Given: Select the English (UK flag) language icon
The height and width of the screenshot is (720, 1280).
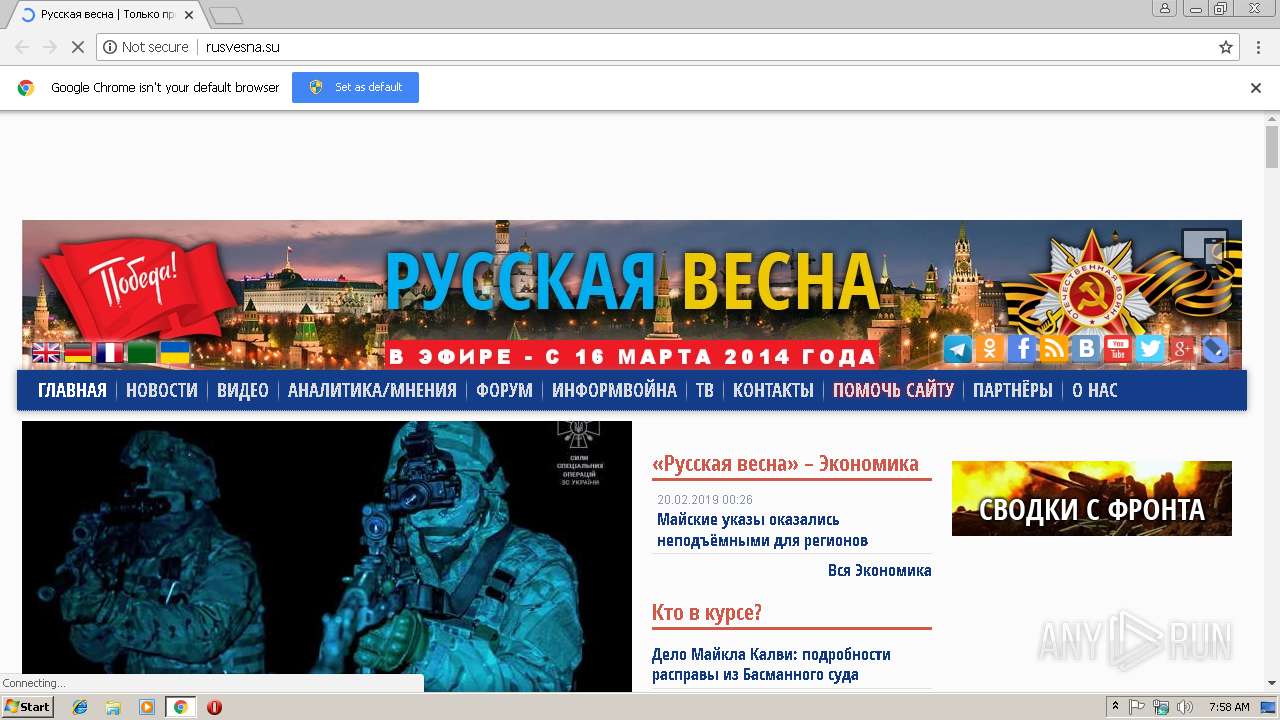Looking at the screenshot, I should tap(46, 352).
